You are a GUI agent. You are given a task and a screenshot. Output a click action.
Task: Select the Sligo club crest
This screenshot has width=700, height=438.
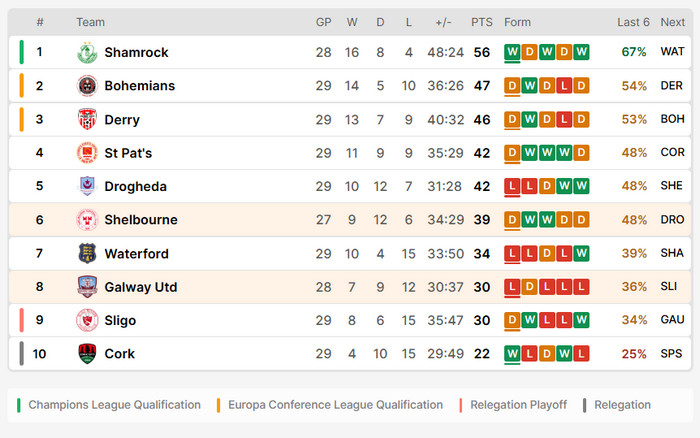pyautogui.click(x=87, y=320)
